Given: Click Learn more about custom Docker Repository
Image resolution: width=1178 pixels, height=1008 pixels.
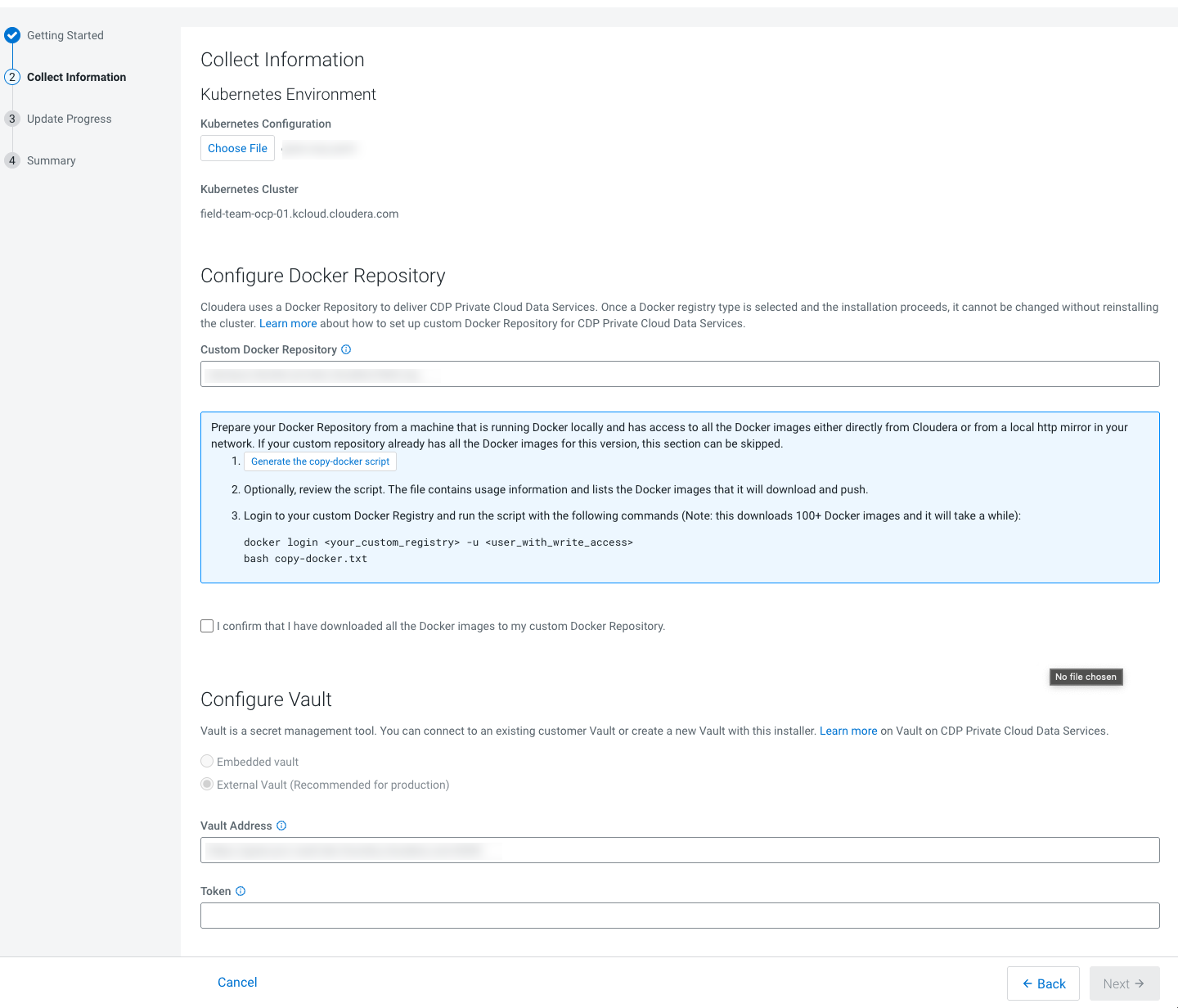Looking at the screenshot, I should click(288, 323).
